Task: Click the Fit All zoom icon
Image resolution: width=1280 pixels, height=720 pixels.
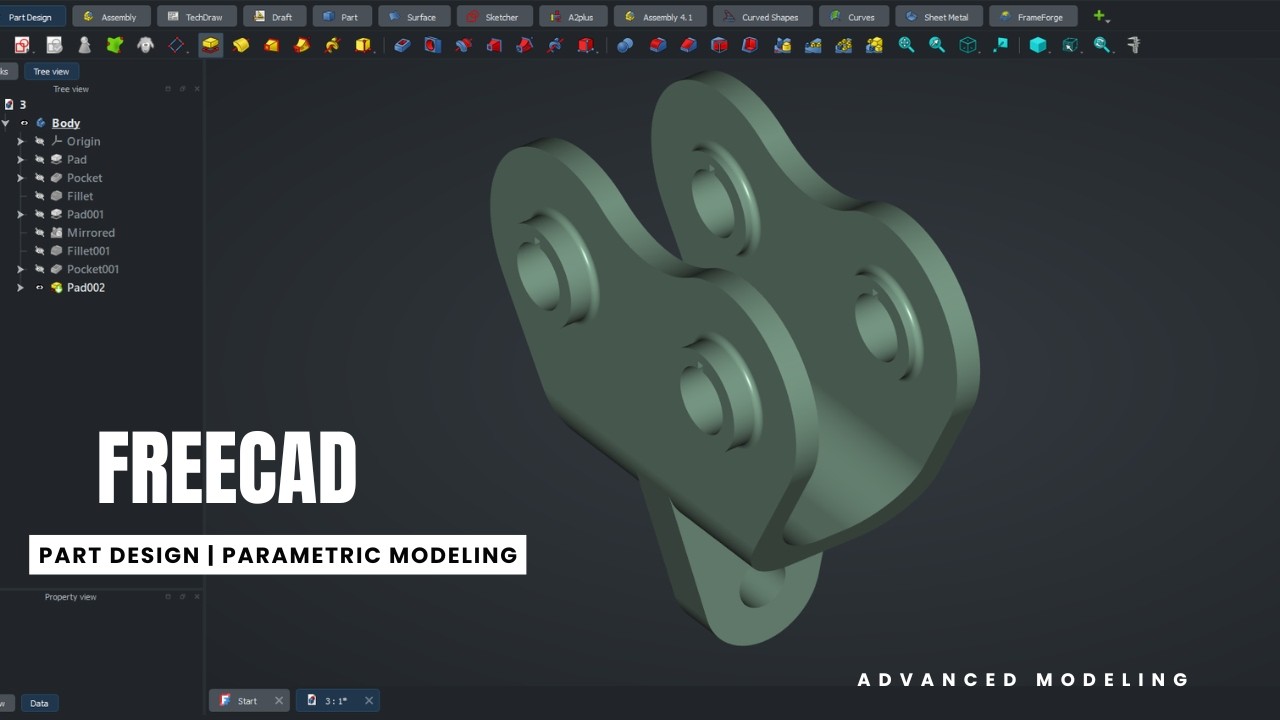Action: 906,45
